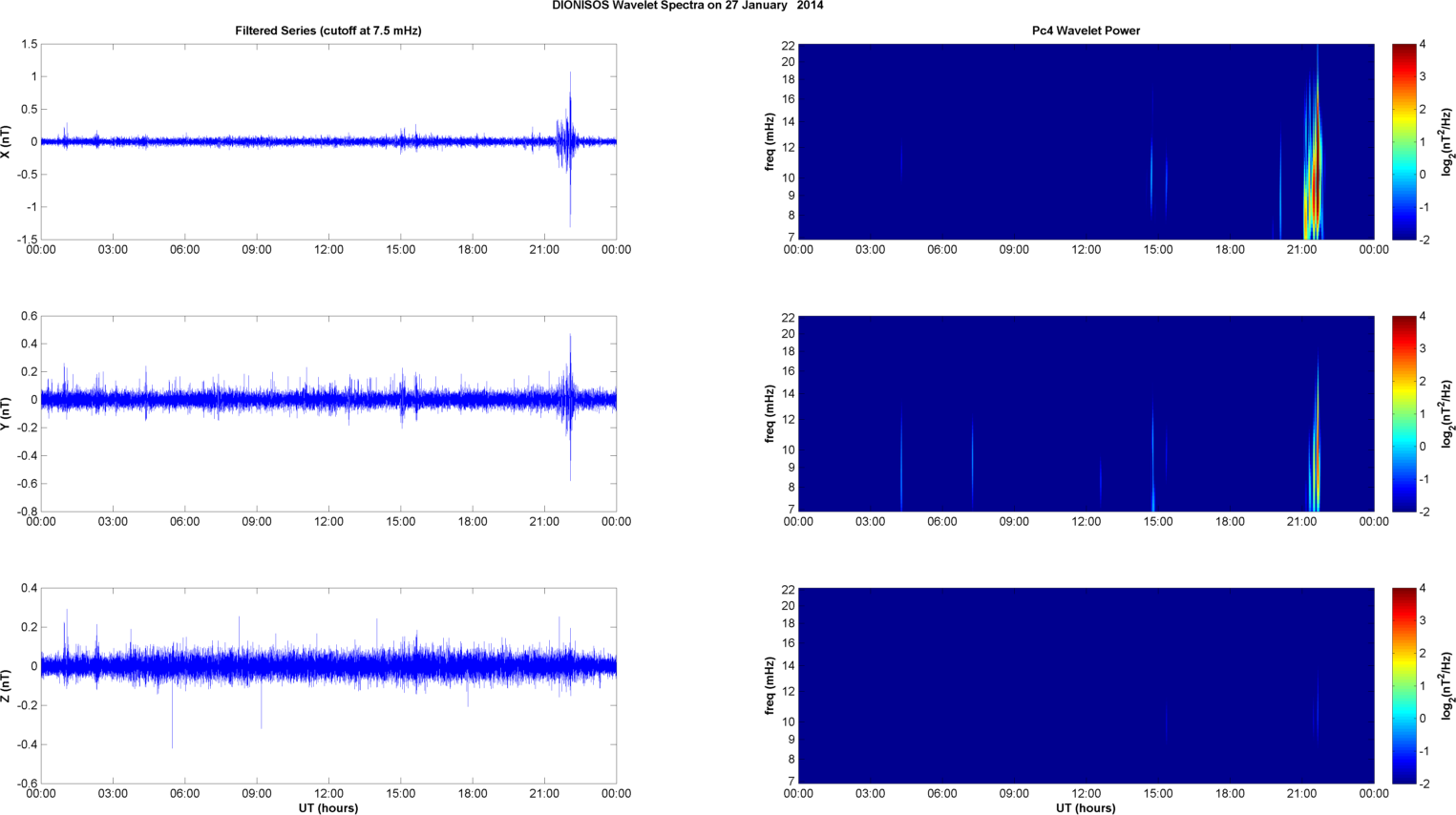Viewport: 1456px width, 815px height.
Task: Click log2(nT²/Hz) label beside Y spectrogram colorbar
Action: click(1447, 413)
